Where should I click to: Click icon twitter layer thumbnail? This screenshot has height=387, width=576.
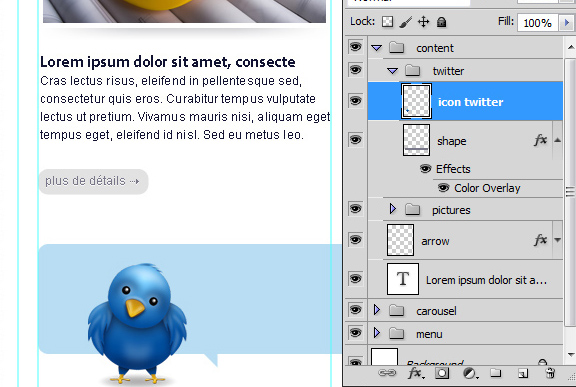(416, 101)
